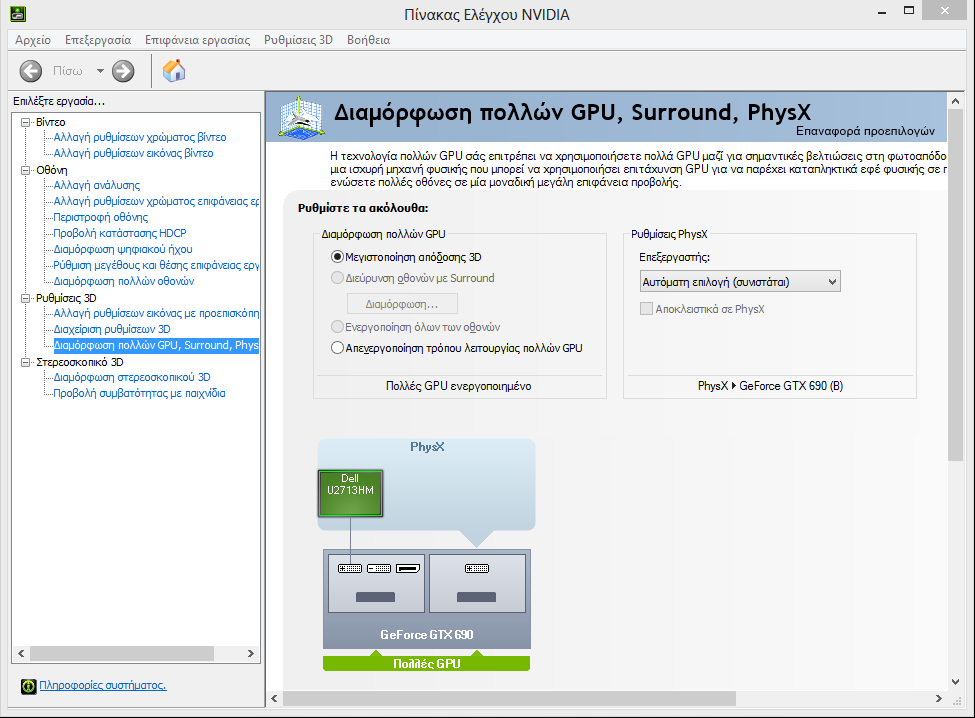
Task: Click main panel scroll up arrow
Action: point(955,101)
